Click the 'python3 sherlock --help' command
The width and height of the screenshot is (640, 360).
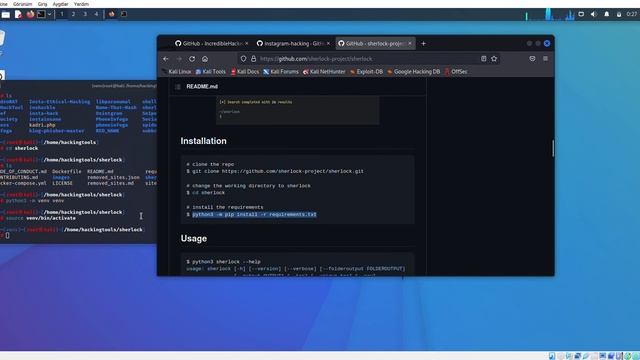pyautogui.click(x=224, y=262)
